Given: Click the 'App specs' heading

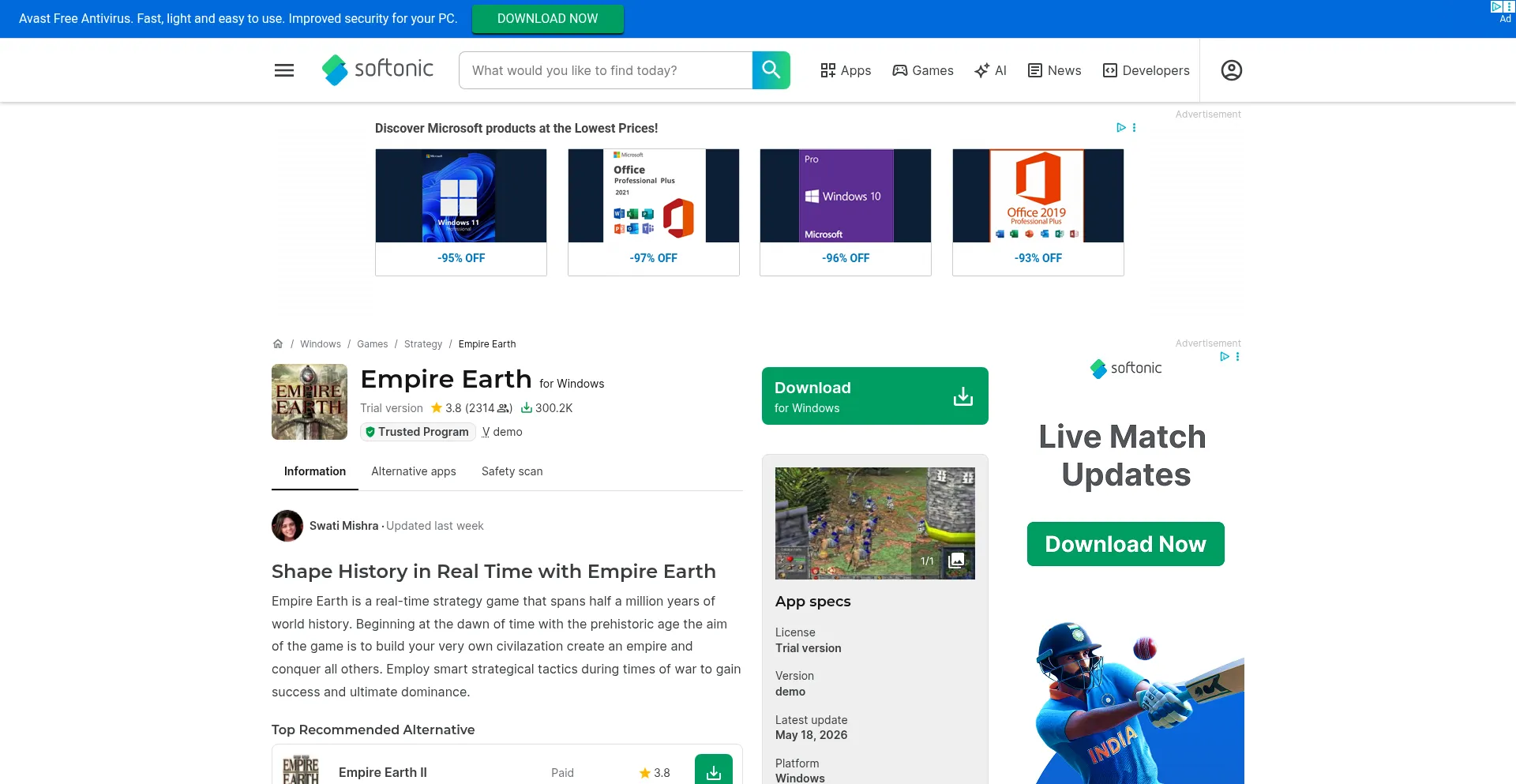Looking at the screenshot, I should click(813, 602).
